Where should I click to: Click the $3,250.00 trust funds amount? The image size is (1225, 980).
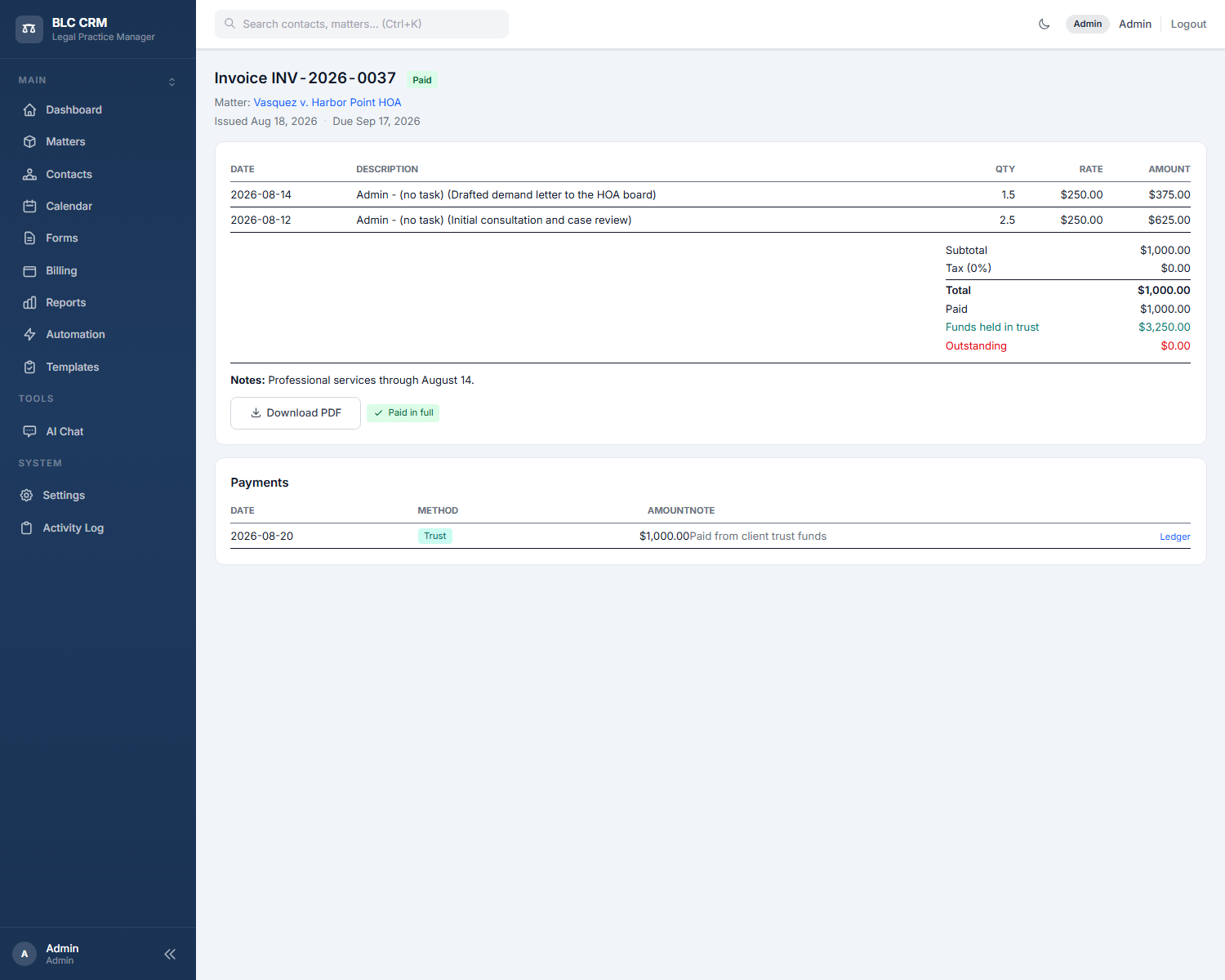[1165, 327]
